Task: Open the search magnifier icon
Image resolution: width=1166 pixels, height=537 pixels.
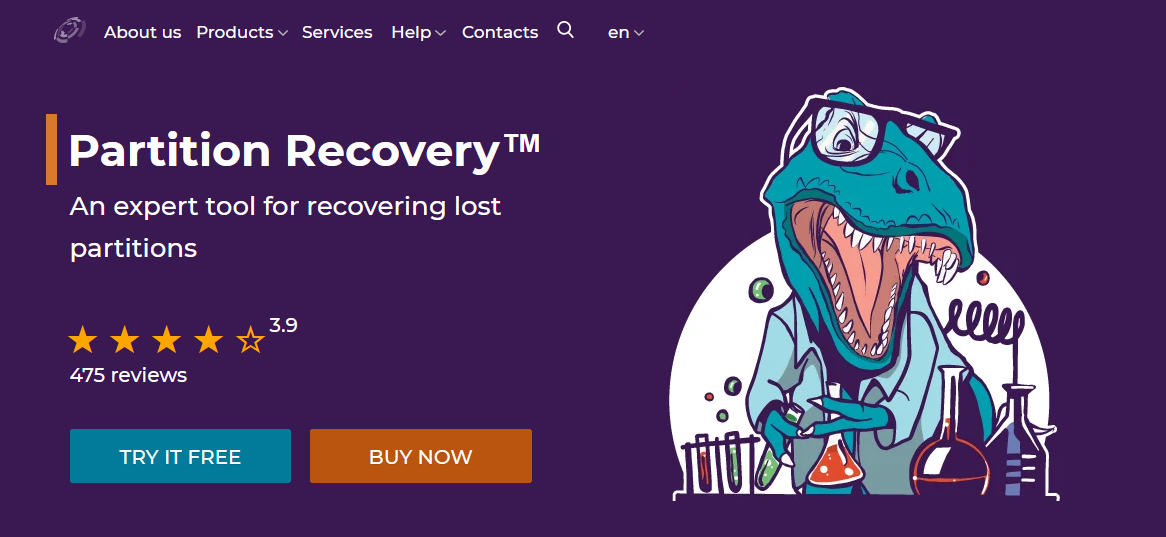Action: [x=565, y=30]
